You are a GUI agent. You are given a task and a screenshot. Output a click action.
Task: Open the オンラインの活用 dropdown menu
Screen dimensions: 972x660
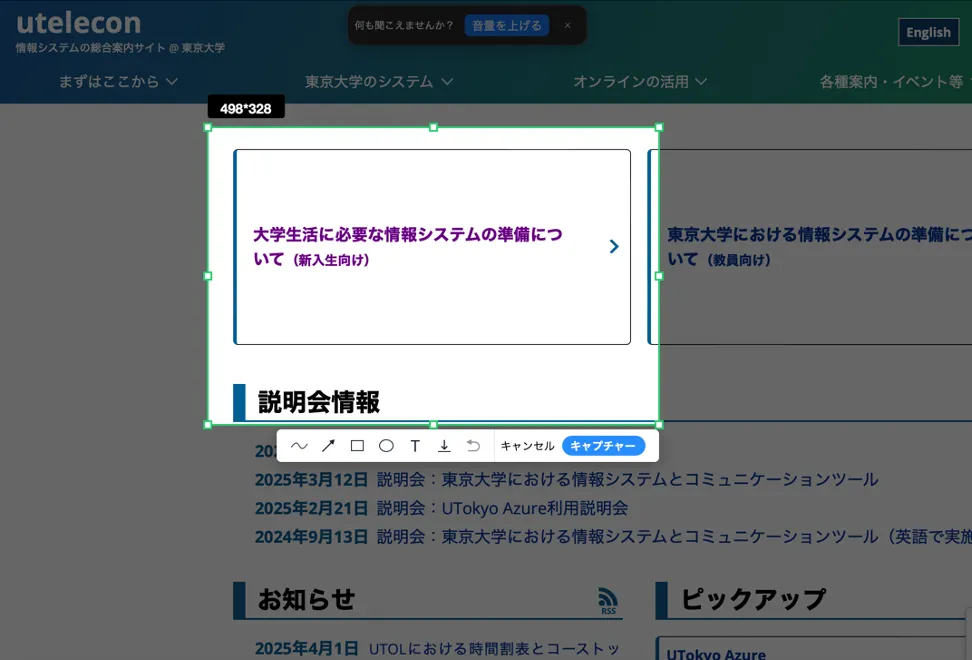point(640,82)
